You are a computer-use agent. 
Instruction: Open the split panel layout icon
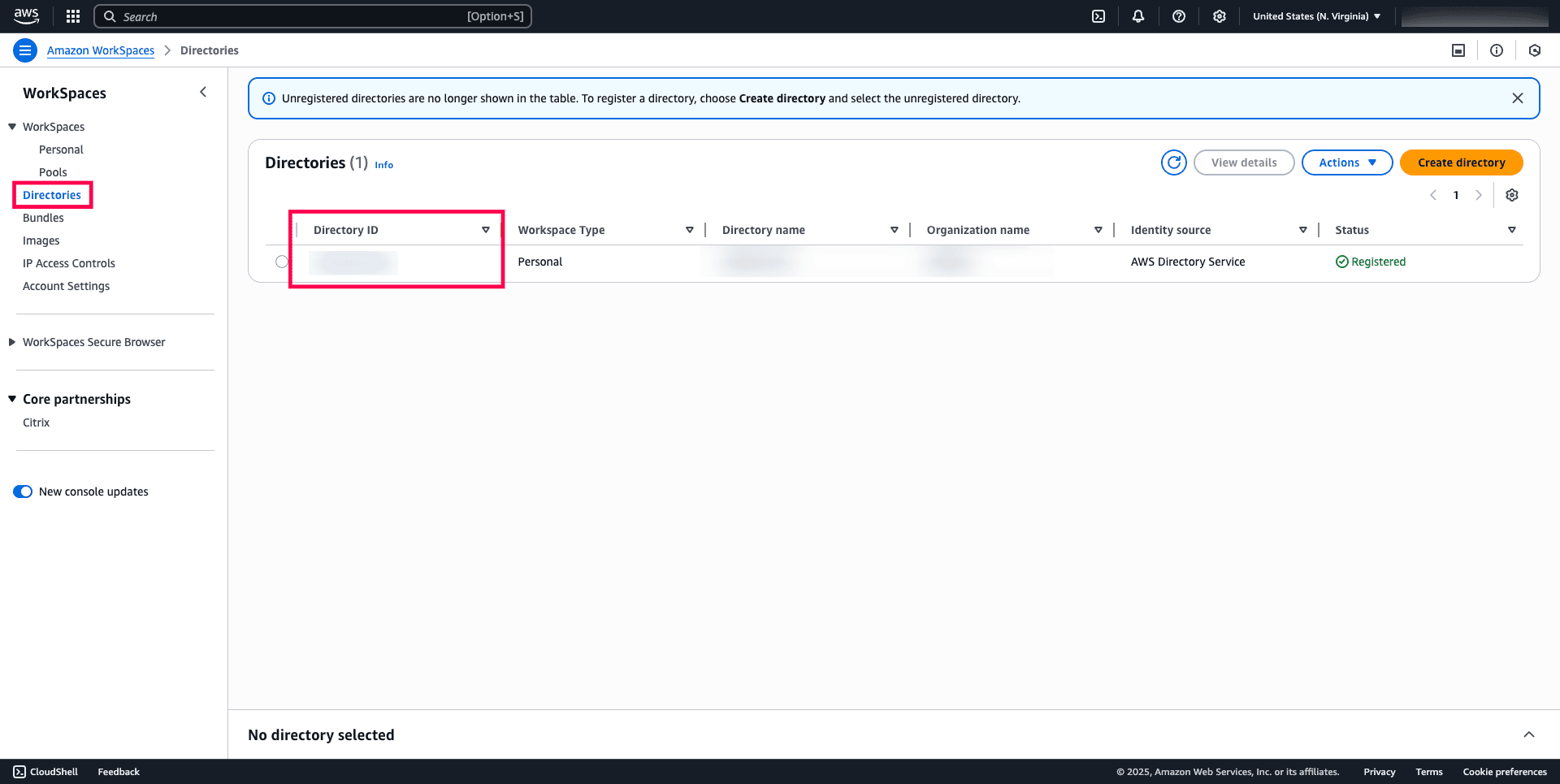(1458, 50)
